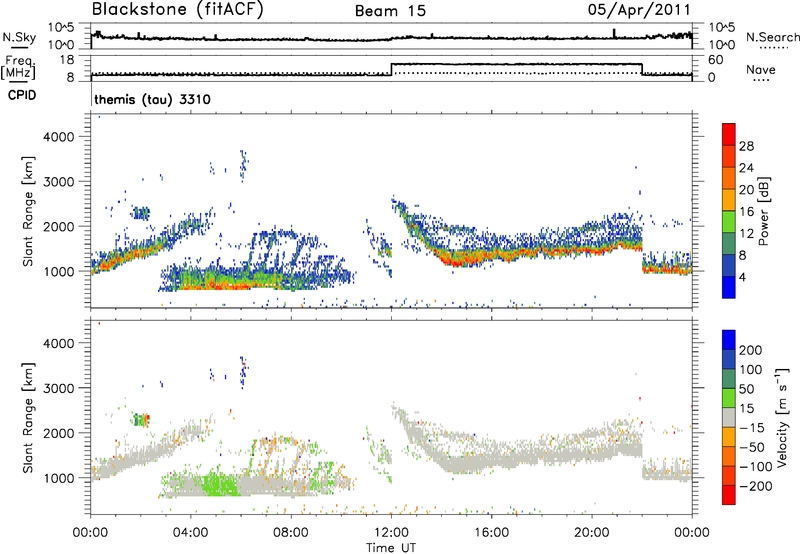Select the N.Sky legend label
Viewport: 800px width, 554px height.
(x=19, y=37)
